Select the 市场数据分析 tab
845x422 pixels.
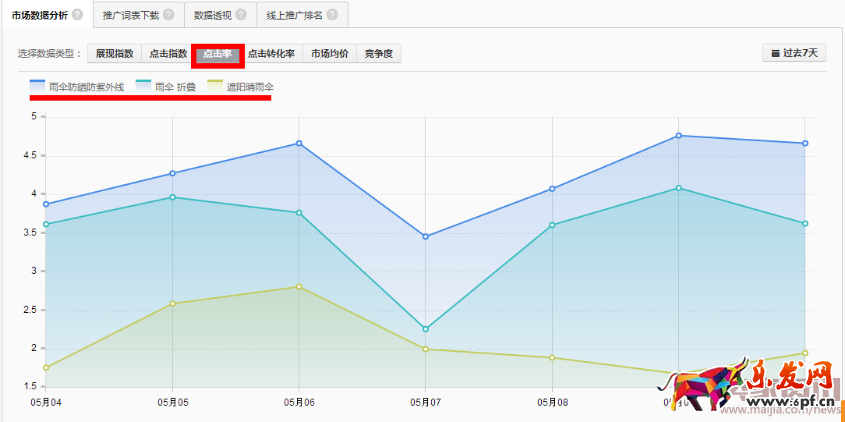click(x=40, y=15)
